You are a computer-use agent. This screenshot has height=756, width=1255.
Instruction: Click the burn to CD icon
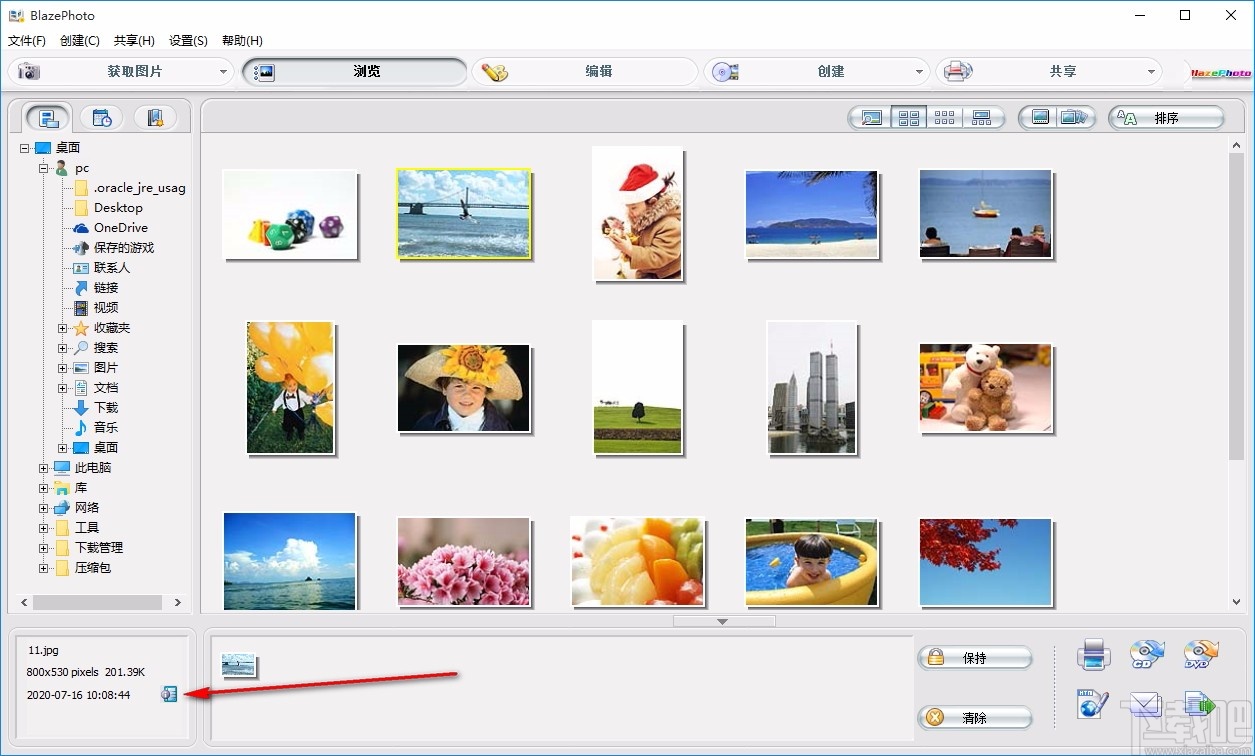tap(1146, 654)
